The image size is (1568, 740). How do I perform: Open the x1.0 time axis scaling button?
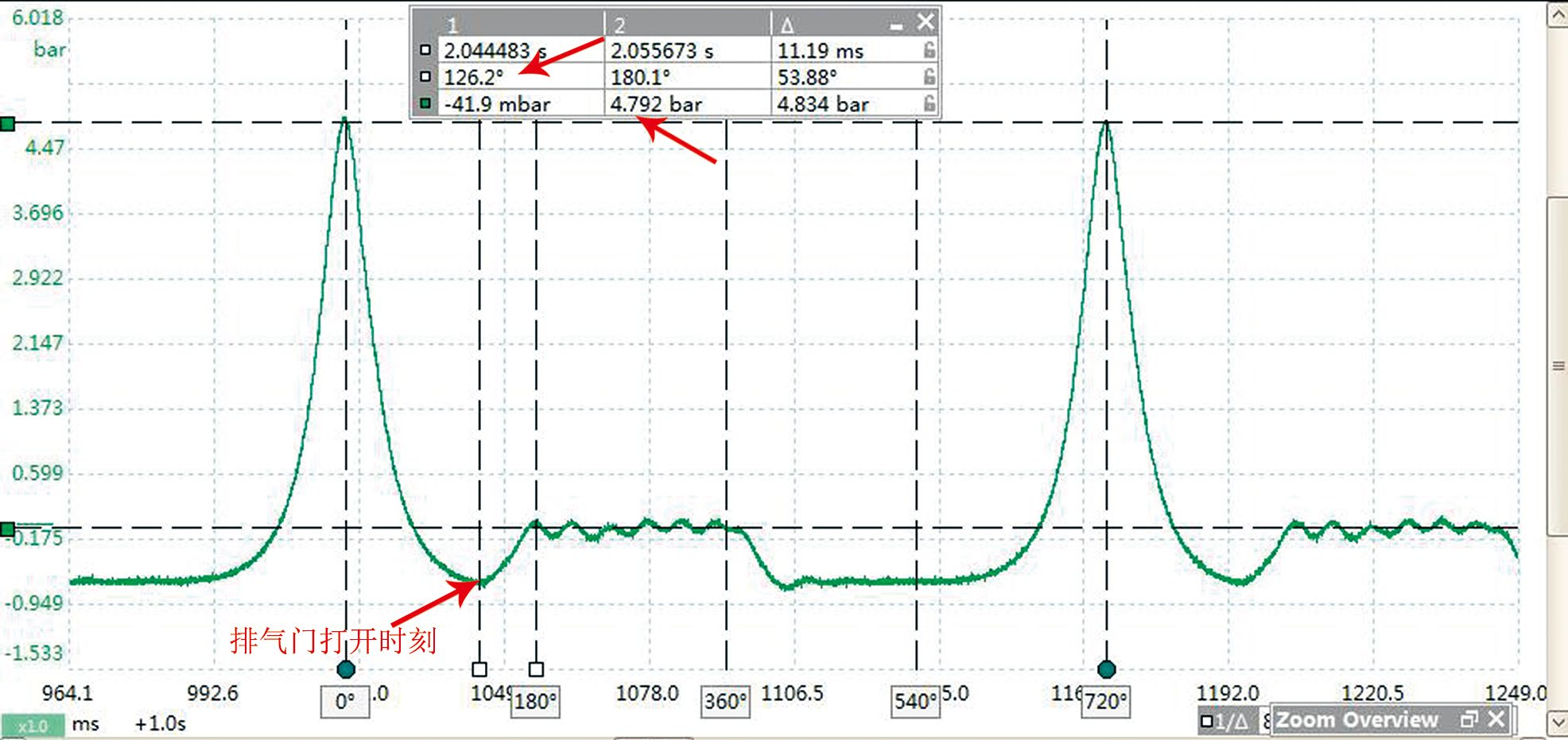click(x=33, y=726)
